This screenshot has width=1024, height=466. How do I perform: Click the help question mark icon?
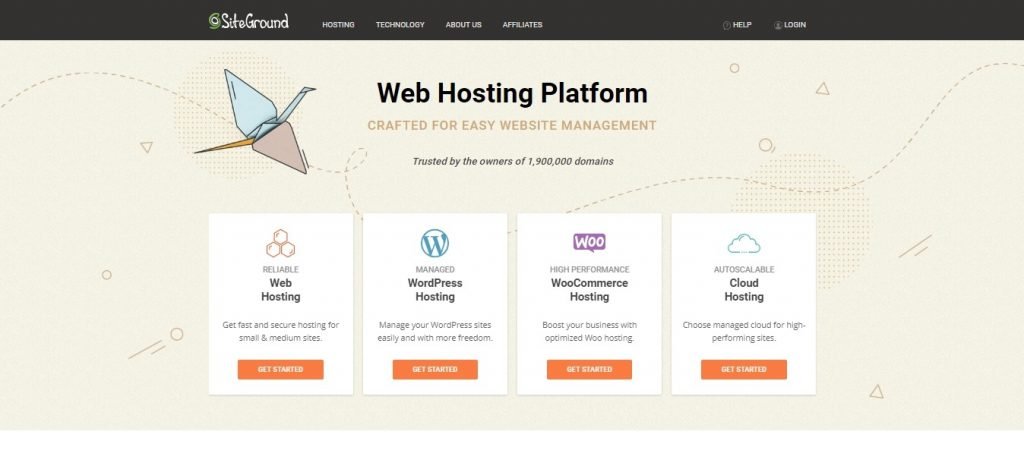point(726,25)
